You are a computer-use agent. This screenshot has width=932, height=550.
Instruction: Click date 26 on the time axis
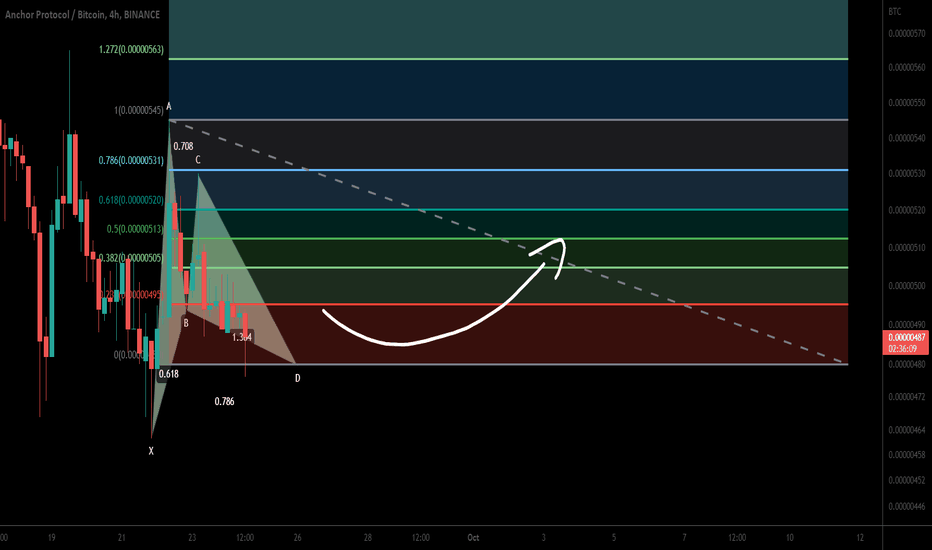[x=297, y=538]
